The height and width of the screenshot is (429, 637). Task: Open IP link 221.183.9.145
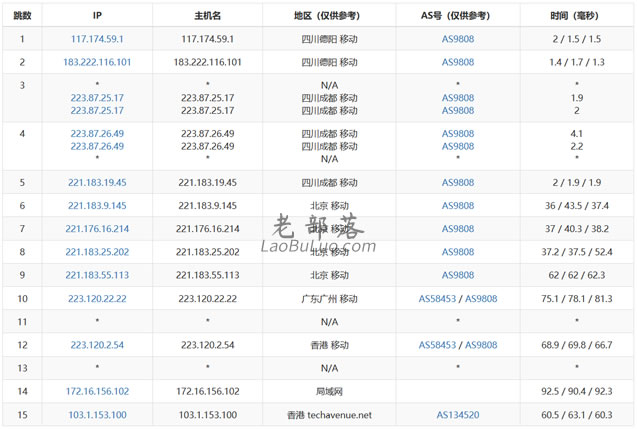tap(97, 206)
